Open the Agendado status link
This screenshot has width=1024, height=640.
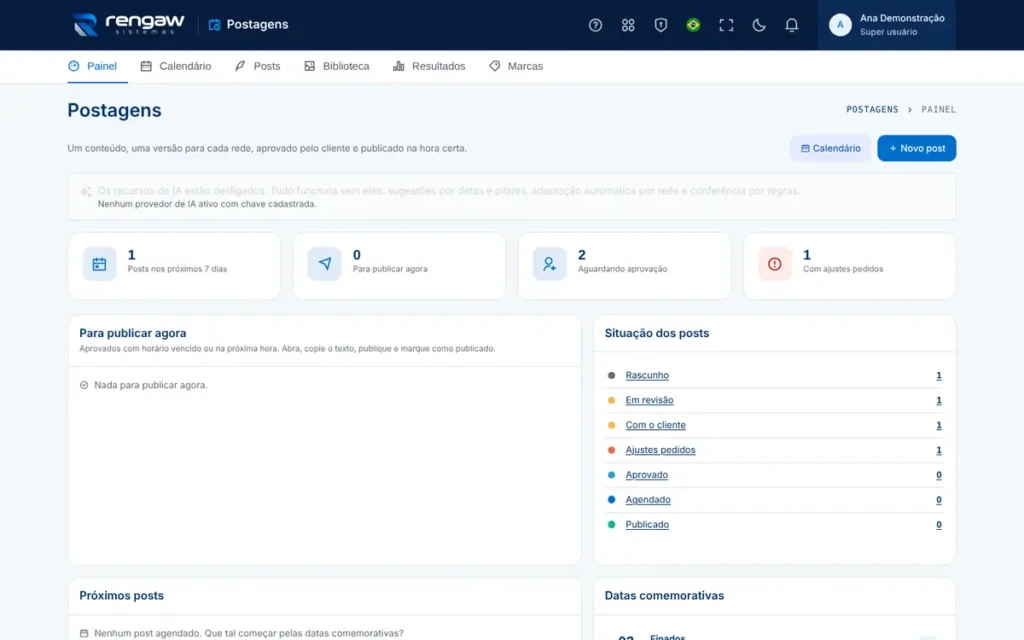pos(648,500)
